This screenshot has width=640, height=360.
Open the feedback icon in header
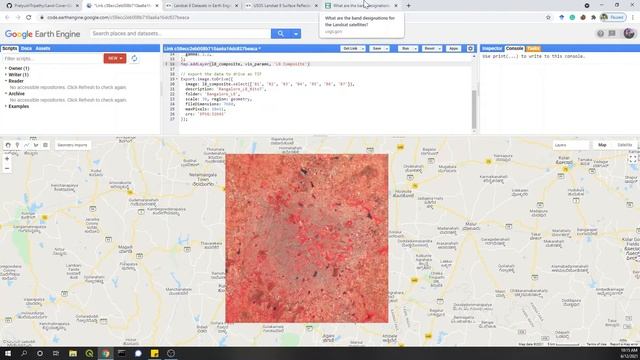(x=612, y=33)
